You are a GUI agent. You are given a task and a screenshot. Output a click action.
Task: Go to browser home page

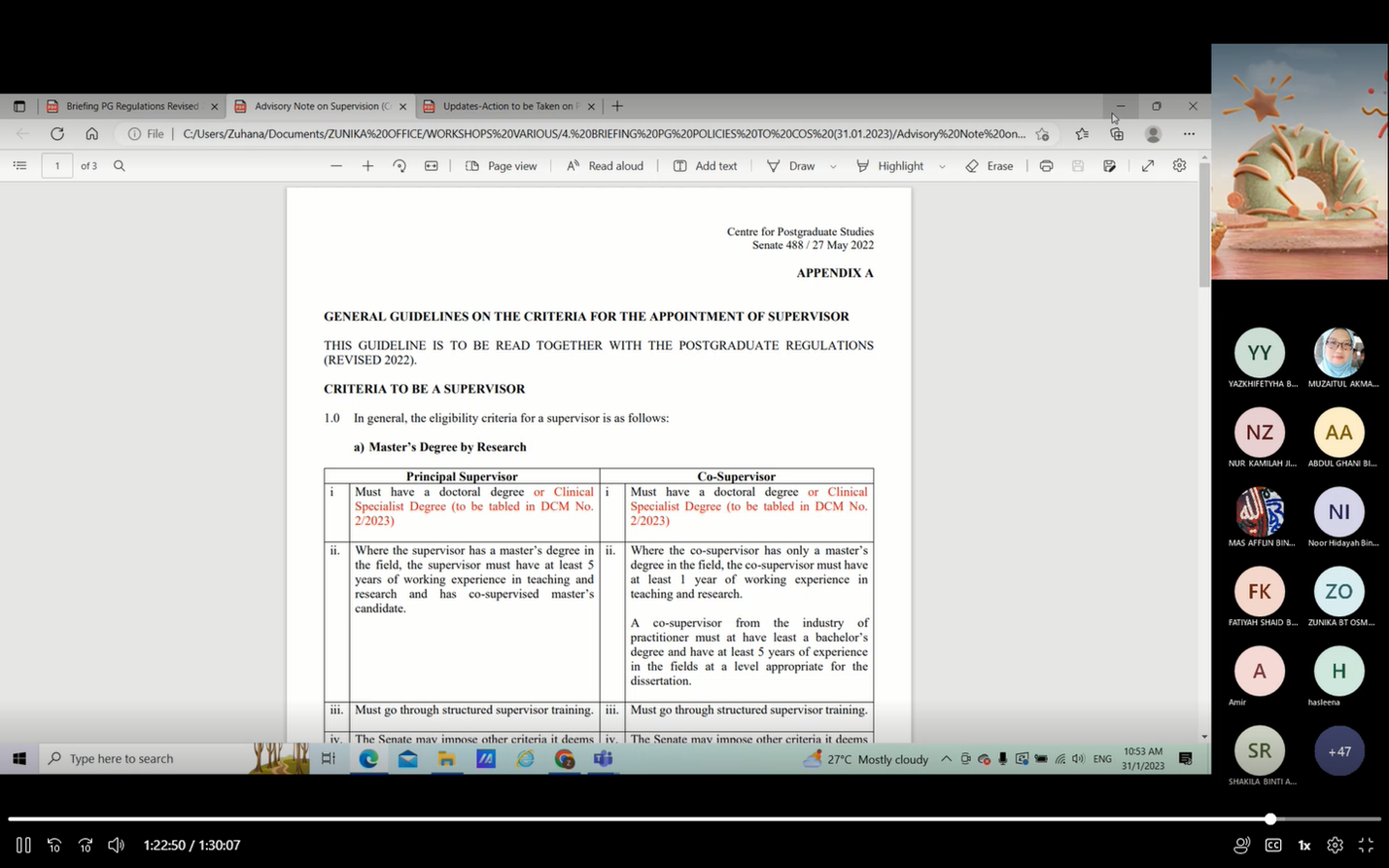(91, 134)
